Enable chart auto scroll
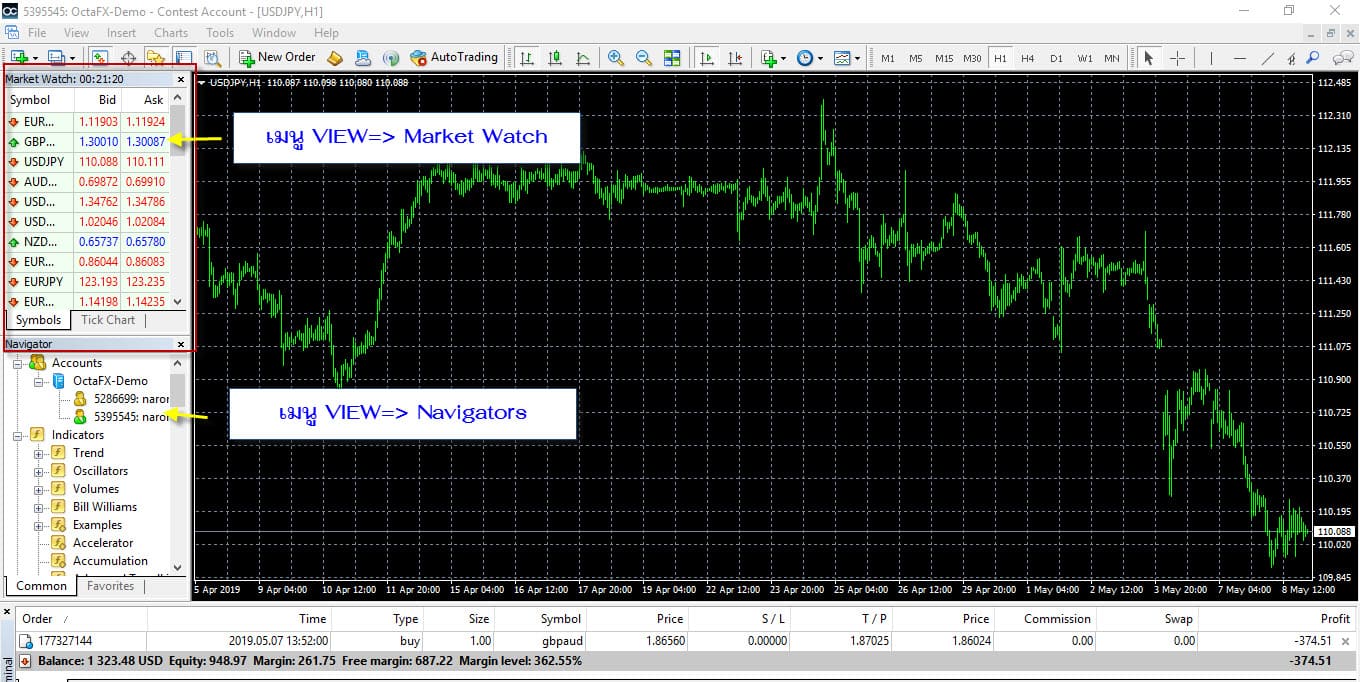This screenshot has height=682, width=1360. 708,58
